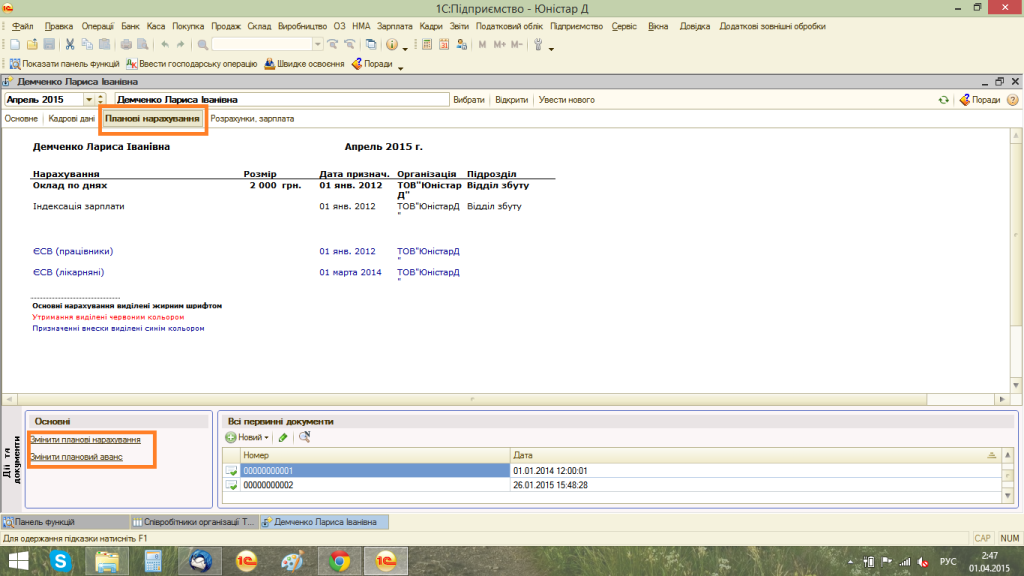This screenshot has width=1024, height=576.
Task: Click the window list icon in toolbar
Action: pos(371,44)
